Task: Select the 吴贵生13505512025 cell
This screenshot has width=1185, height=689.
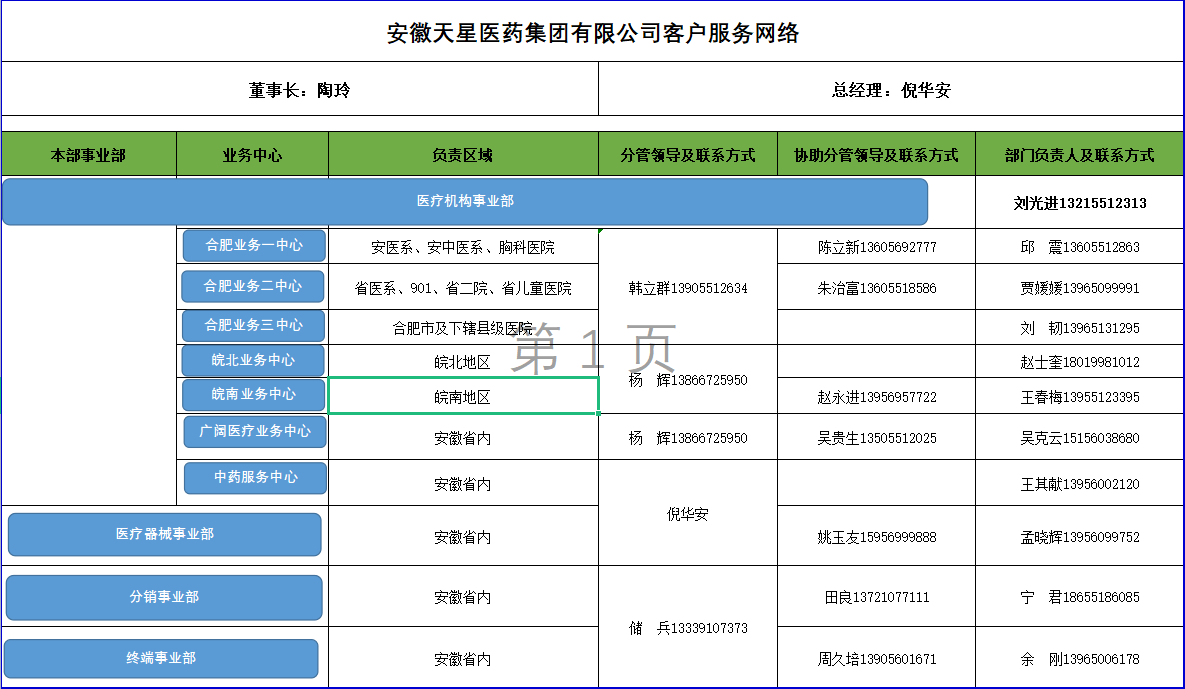Action: coord(877,437)
